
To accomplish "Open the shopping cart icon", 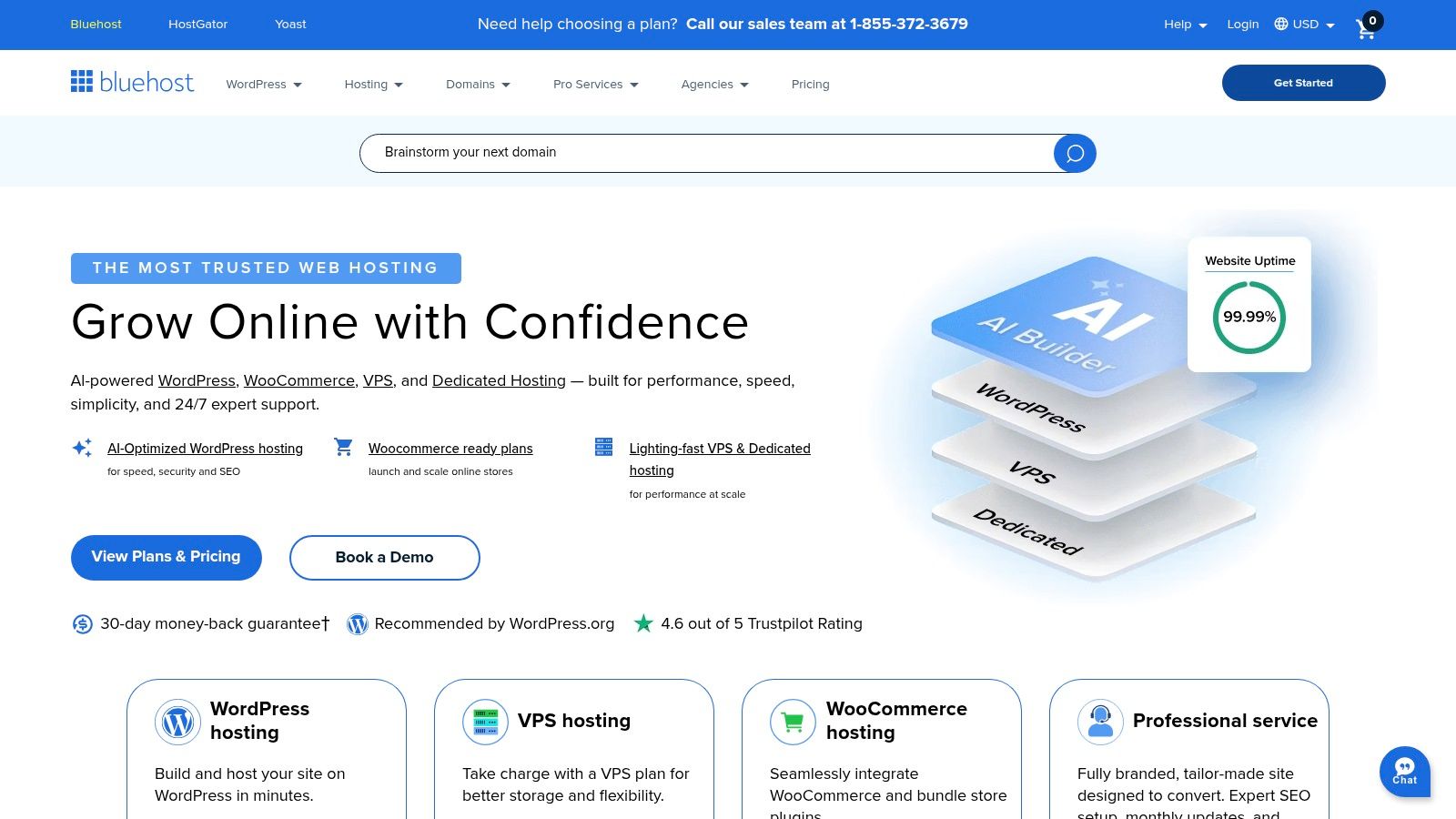I will tap(1364, 28).
